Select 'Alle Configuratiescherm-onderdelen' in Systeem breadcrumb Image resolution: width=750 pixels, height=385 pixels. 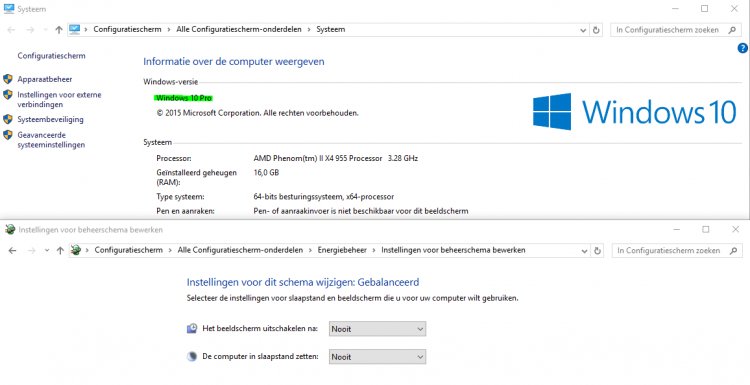pos(239,29)
